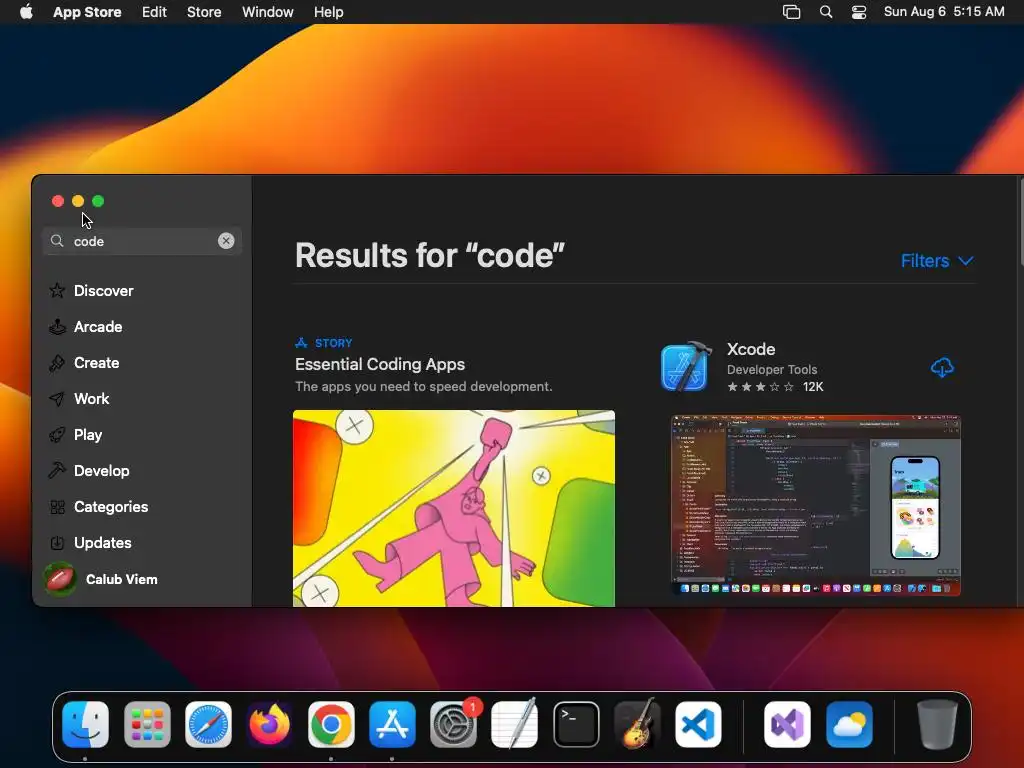The height and width of the screenshot is (768, 1024).
Task: Click the Essential Coding Apps story artwork
Action: (454, 508)
